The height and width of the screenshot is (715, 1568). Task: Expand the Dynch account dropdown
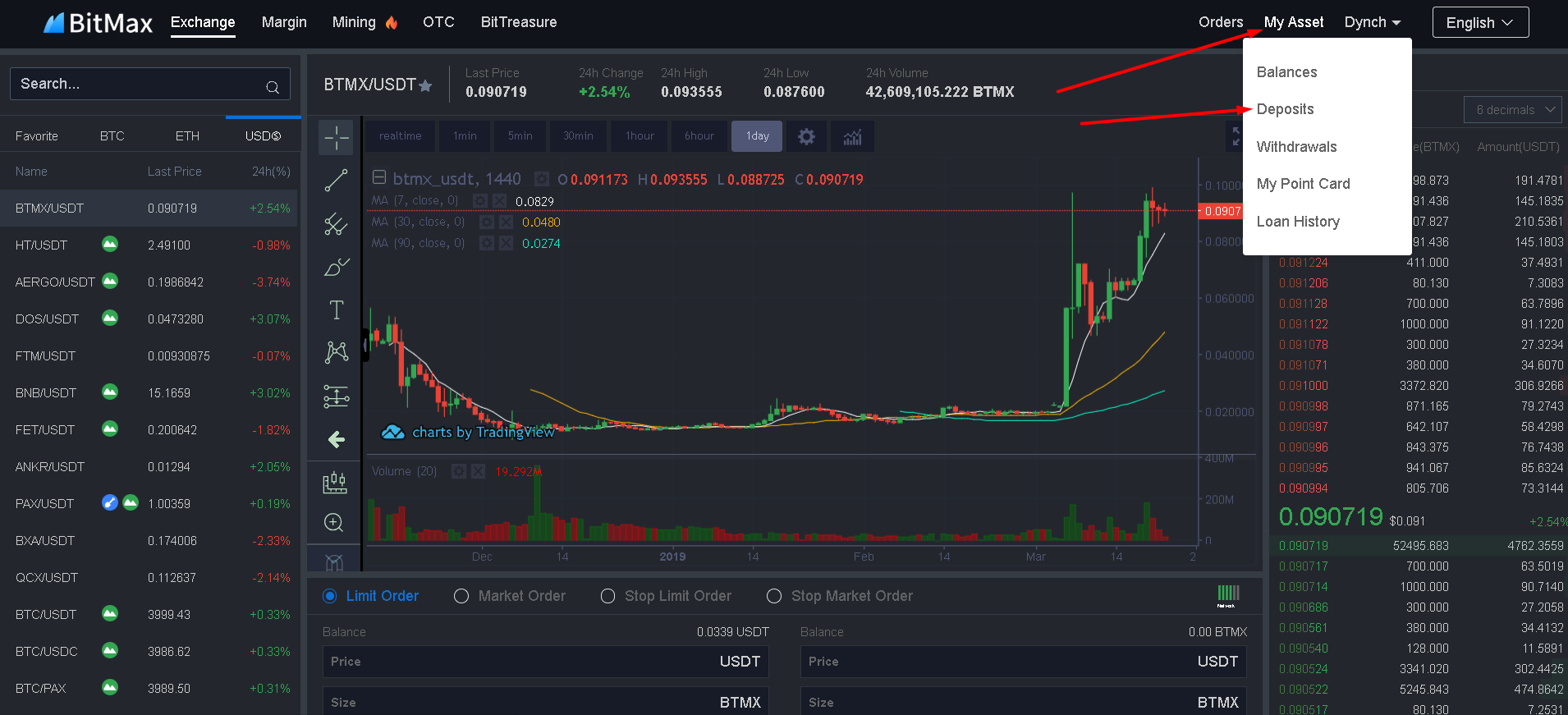[x=1373, y=22]
